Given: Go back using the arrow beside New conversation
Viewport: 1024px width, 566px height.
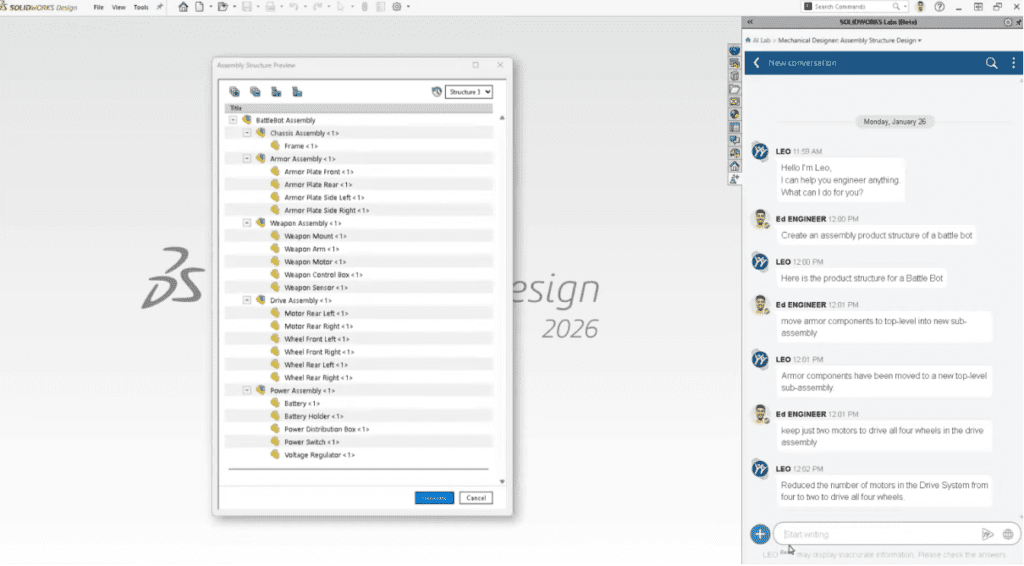Looking at the screenshot, I should pyautogui.click(x=756, y=63).
